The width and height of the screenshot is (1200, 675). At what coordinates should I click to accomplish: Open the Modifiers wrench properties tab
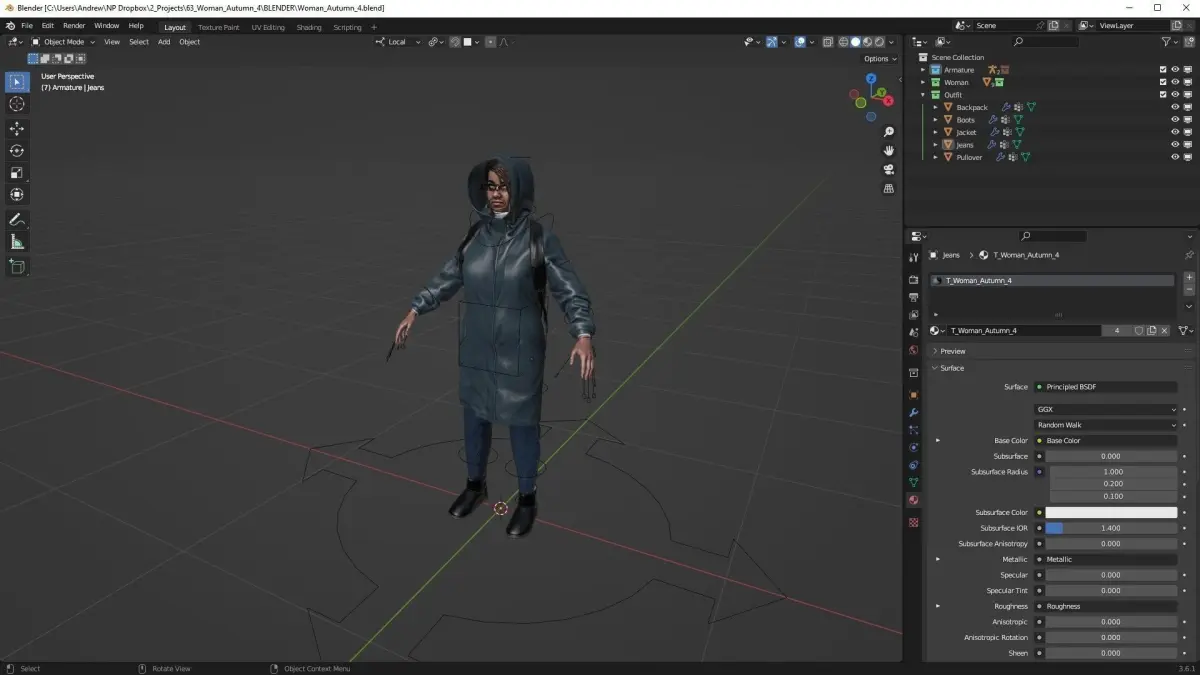(913, 413)
